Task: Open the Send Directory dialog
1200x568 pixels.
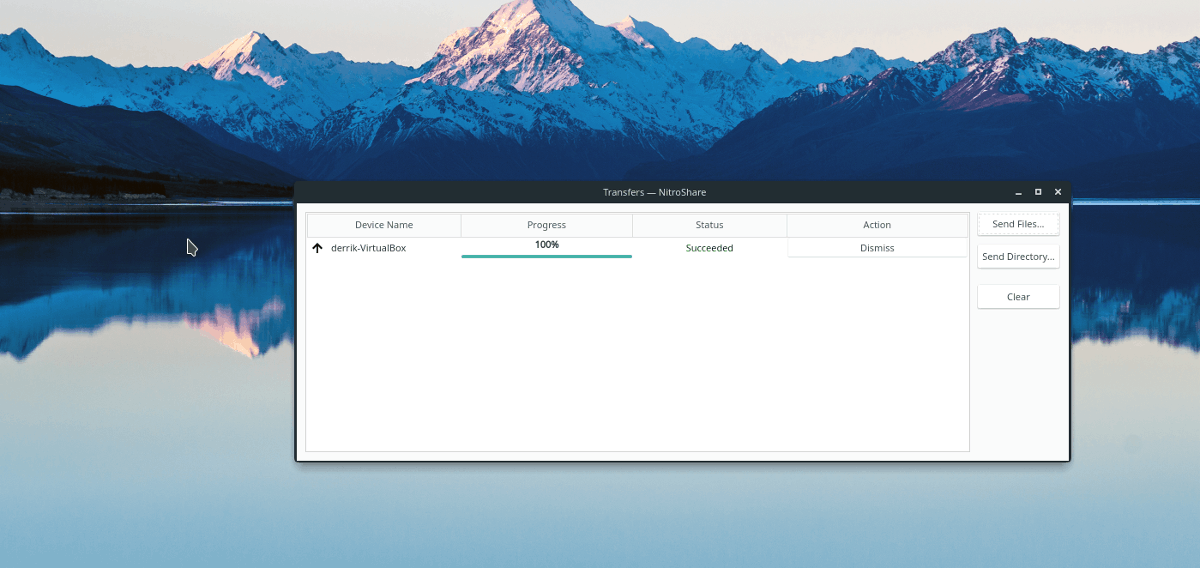Action: coord(1018,257)
